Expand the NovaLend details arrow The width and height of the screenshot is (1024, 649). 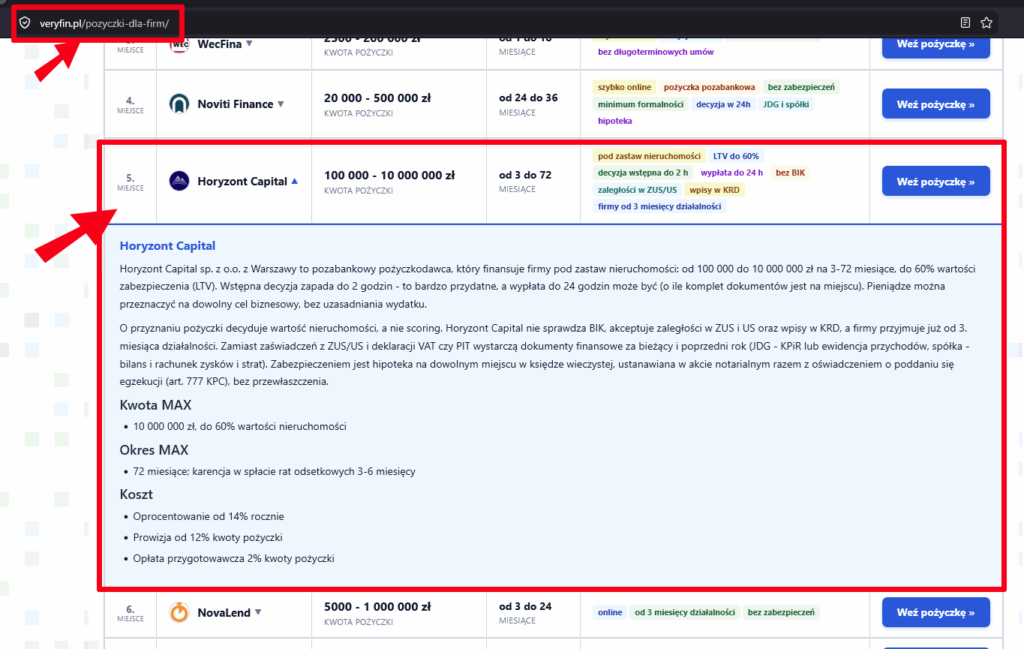[x=258, y=612]
